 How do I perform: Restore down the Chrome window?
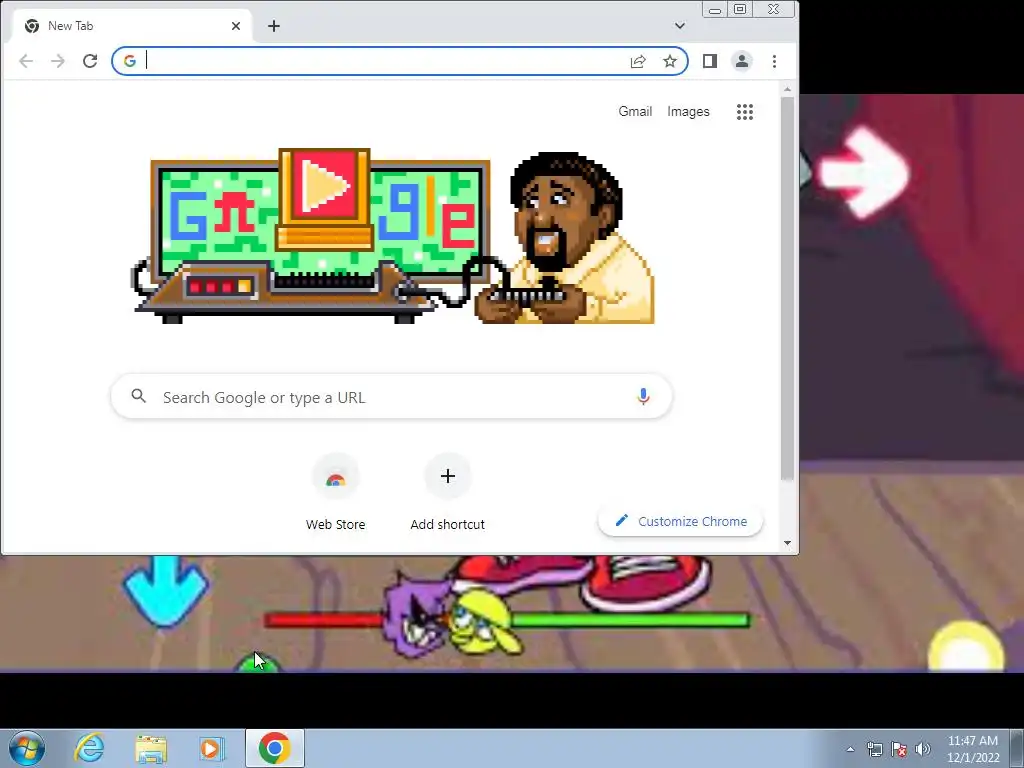tap(740, 9)
